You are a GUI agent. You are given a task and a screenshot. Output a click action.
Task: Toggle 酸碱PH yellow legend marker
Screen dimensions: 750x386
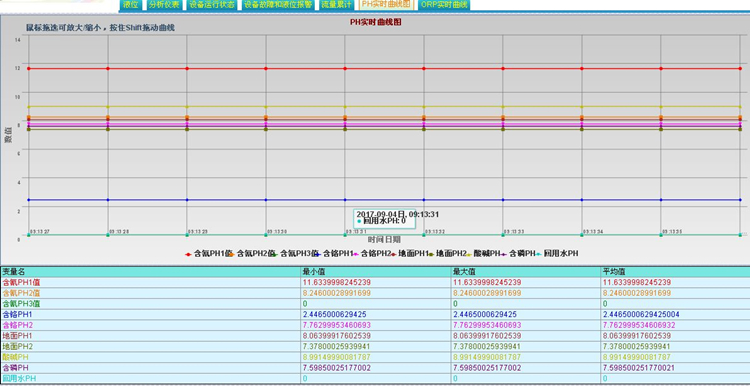468,254
